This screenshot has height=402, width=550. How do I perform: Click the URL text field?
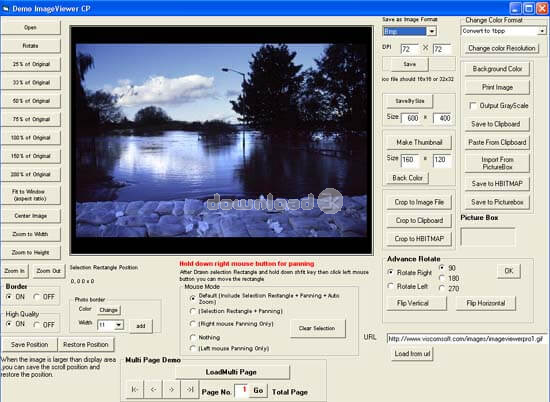pos(466,339)
